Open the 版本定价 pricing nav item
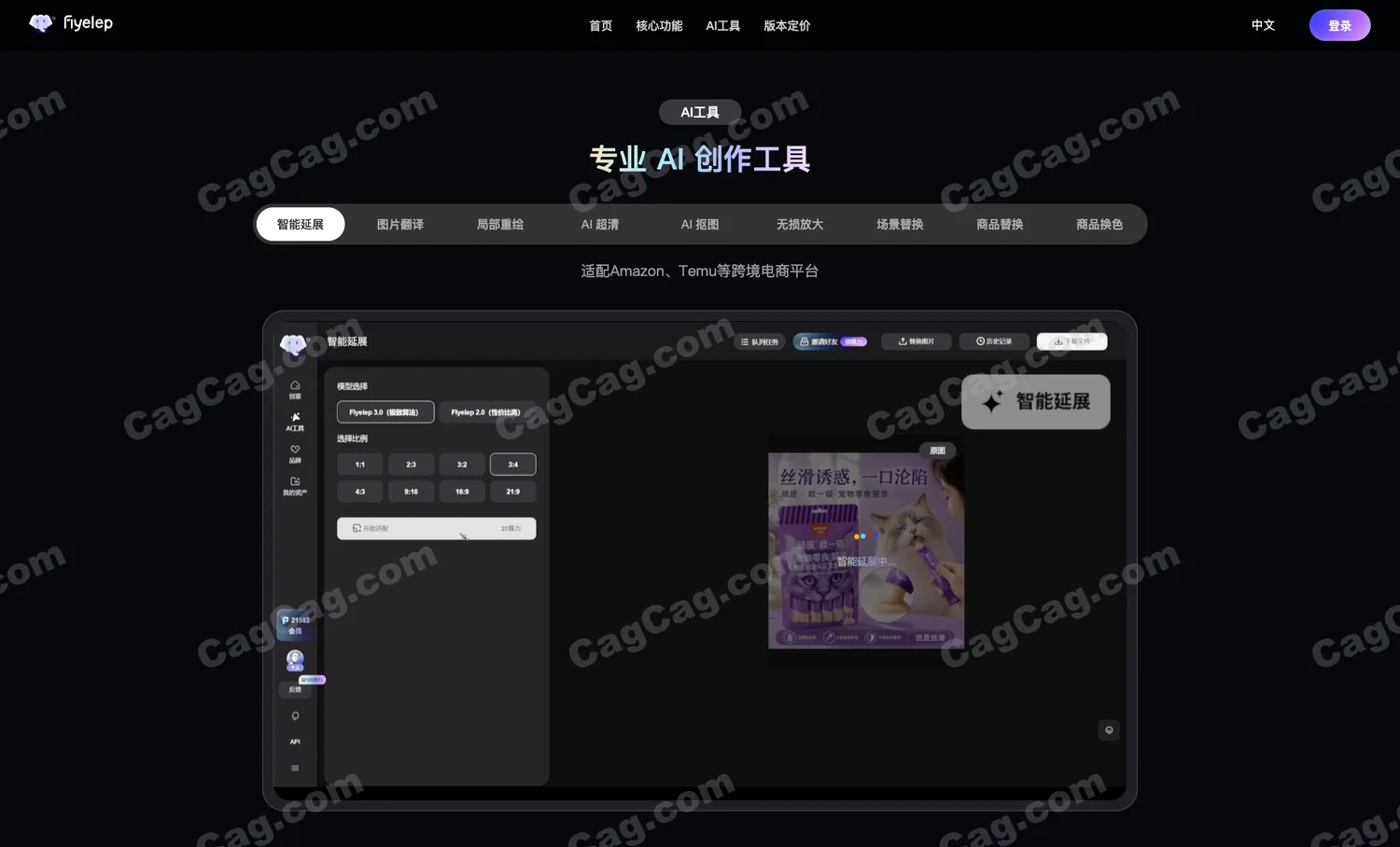Viewport: 1400px width, 847px height. 787,25
